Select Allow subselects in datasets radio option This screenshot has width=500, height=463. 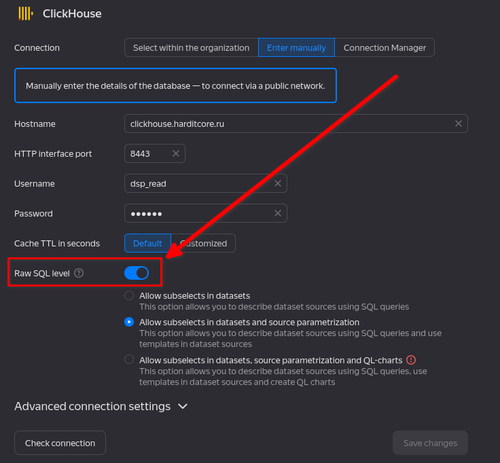(x=129, y=296)
